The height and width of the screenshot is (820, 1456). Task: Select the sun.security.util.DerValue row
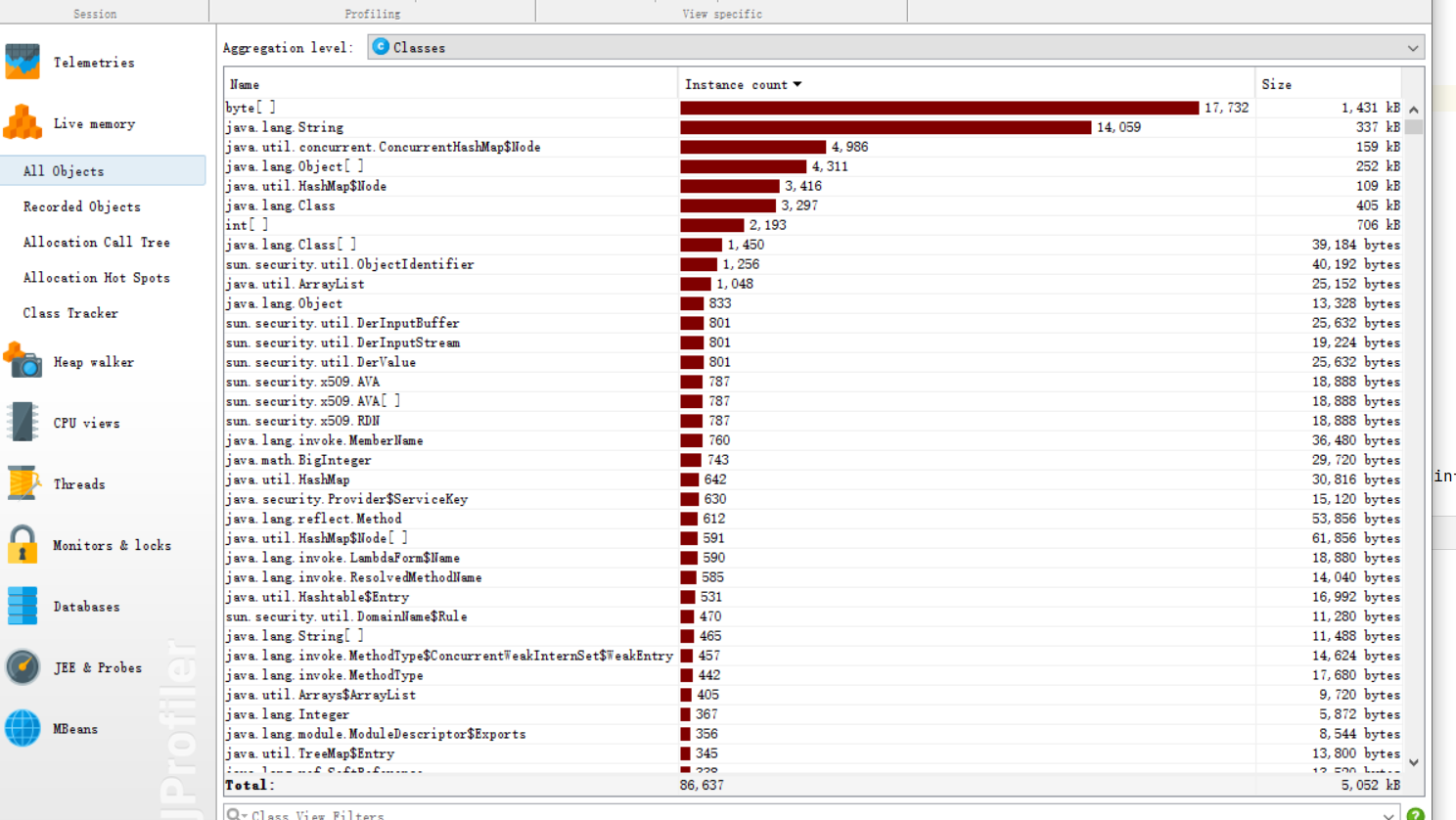coord(813,362)
